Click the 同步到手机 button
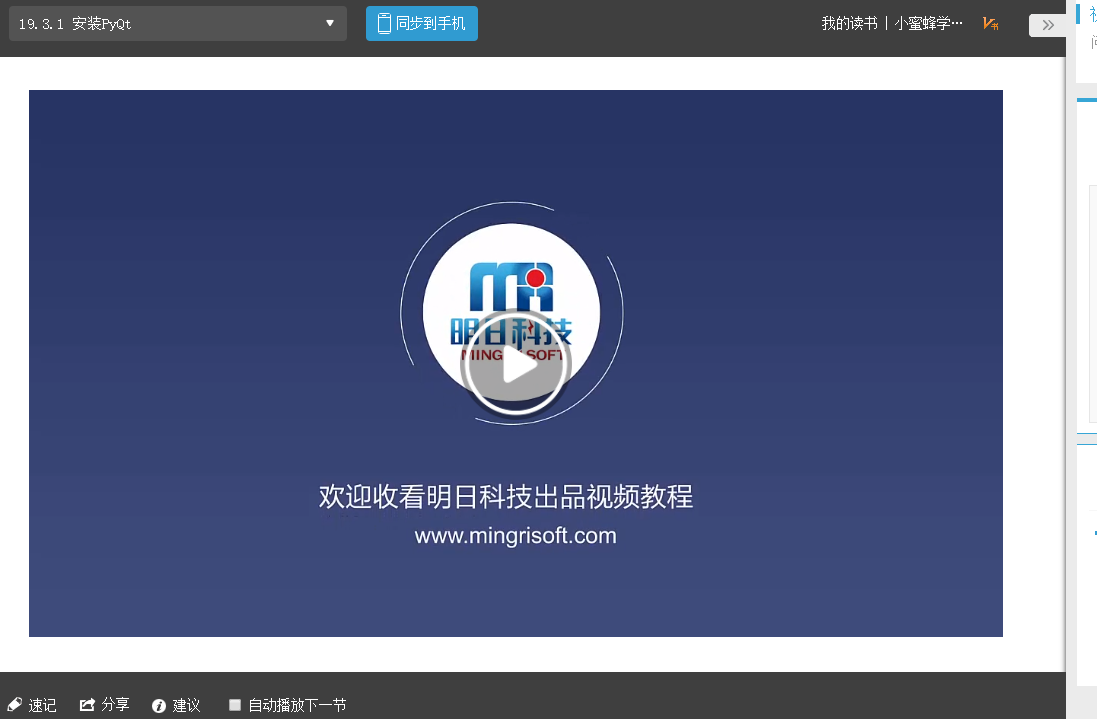Image resolution: width=1097 pixels, height=719 pixels. pyautogui.click(x=422, y=24)
